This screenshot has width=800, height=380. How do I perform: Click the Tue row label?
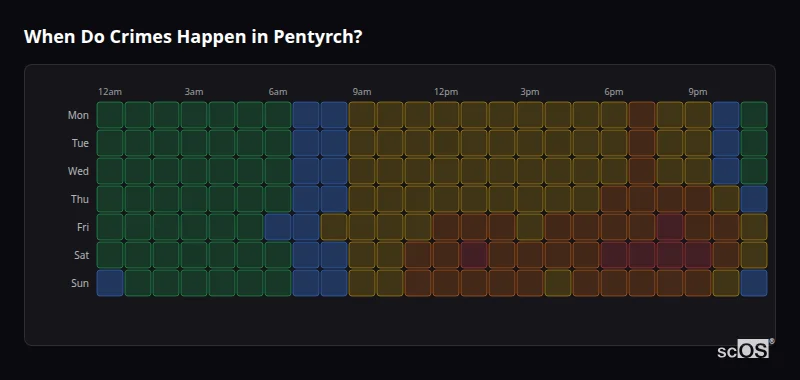coord(80,143)
